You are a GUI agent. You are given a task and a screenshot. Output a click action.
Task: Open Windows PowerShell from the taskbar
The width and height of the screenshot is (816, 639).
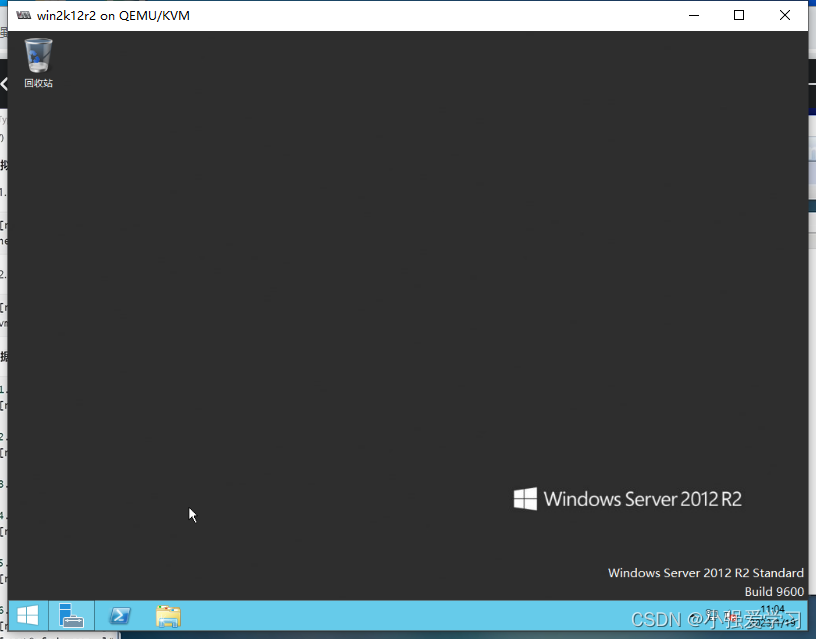[120, 615]
